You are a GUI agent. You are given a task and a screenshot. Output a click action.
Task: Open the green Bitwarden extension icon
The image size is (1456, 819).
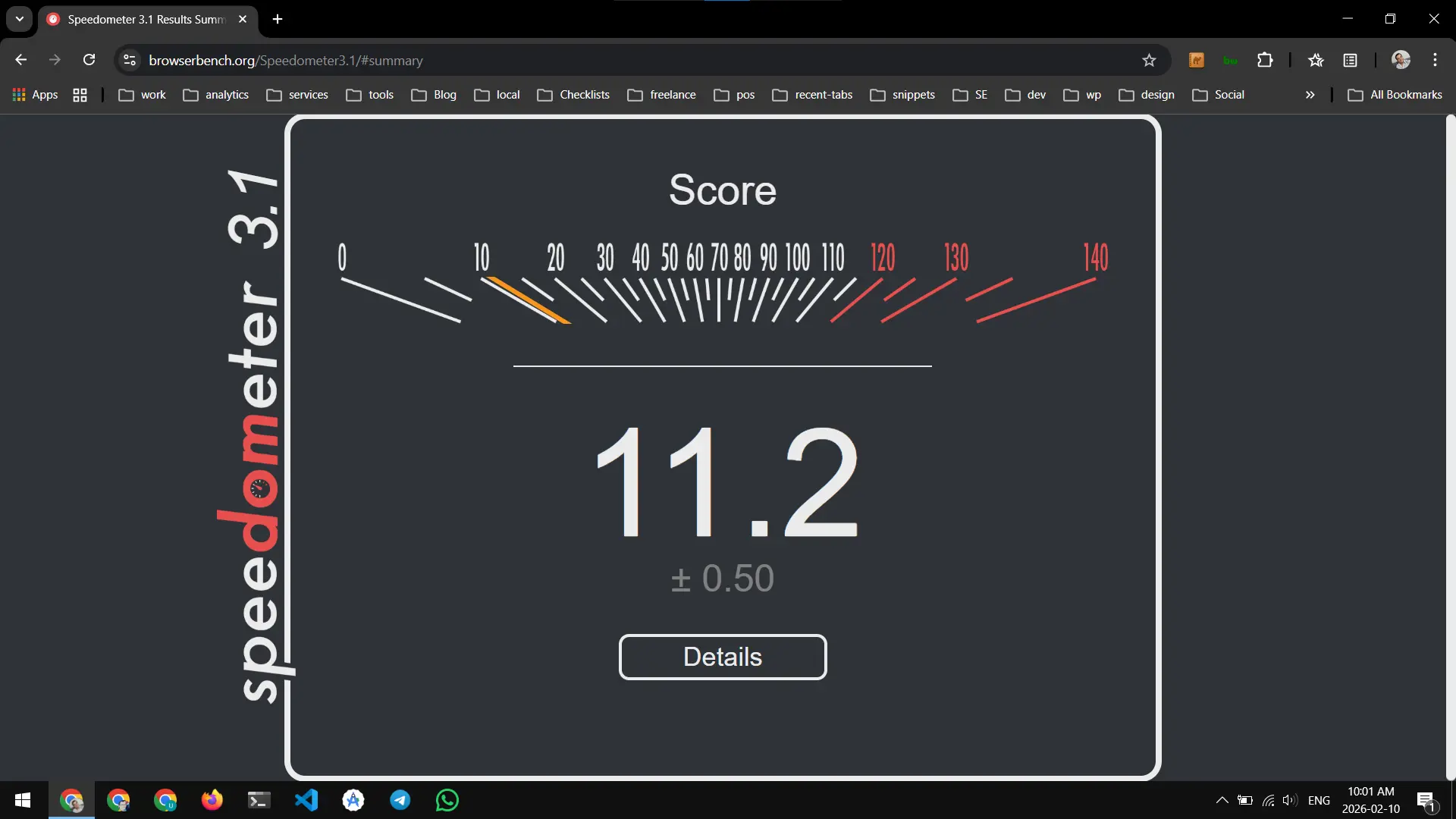(1231, 60)
